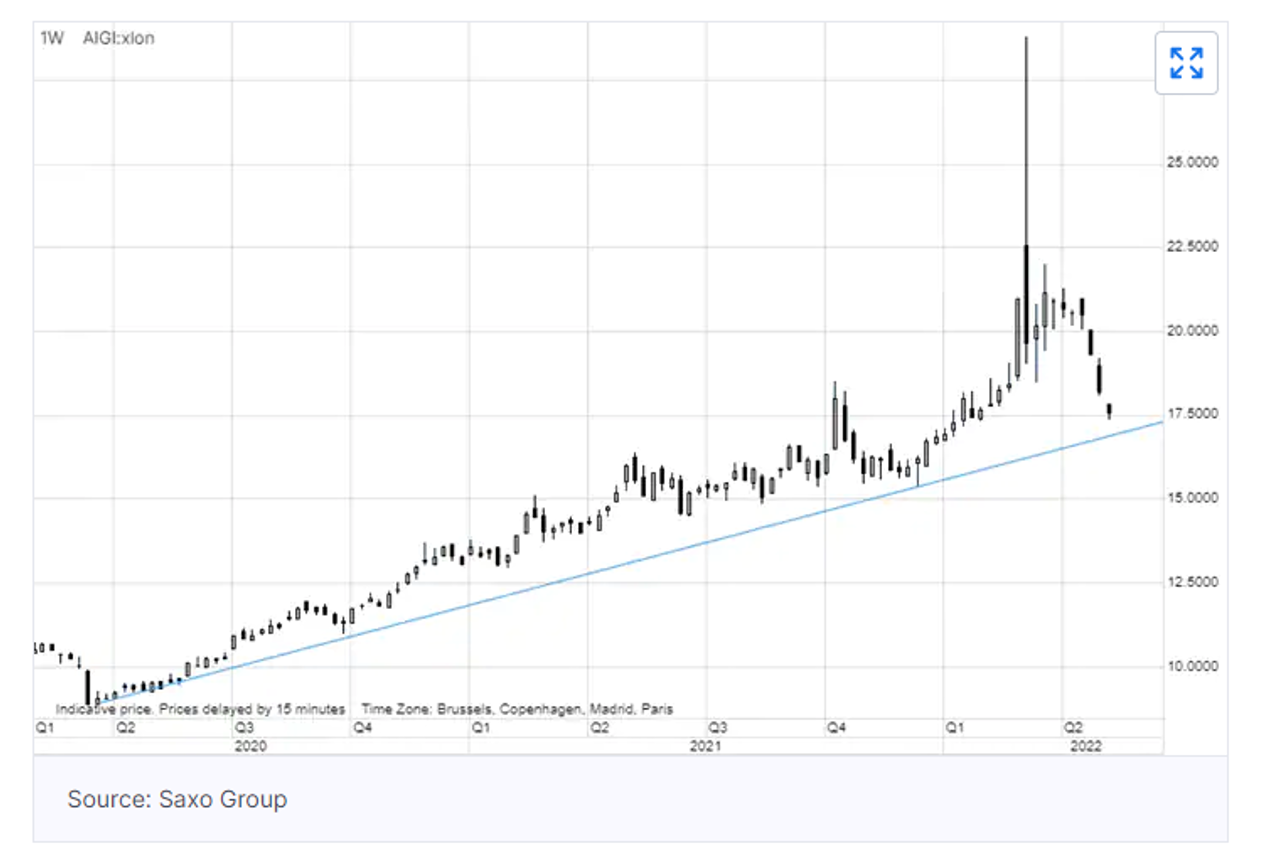Image resolution: width=1264 pixels, height=868 pixels.
Task: Select the most recent candlestick near 17.5
Action: [x=1109, y=410]
